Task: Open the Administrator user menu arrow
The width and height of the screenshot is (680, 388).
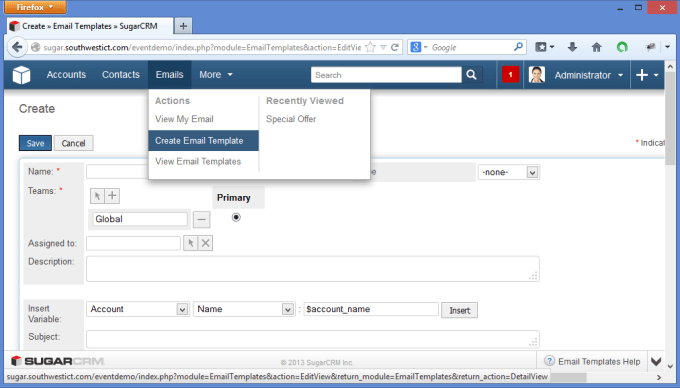Action: (x=621, y=75)
